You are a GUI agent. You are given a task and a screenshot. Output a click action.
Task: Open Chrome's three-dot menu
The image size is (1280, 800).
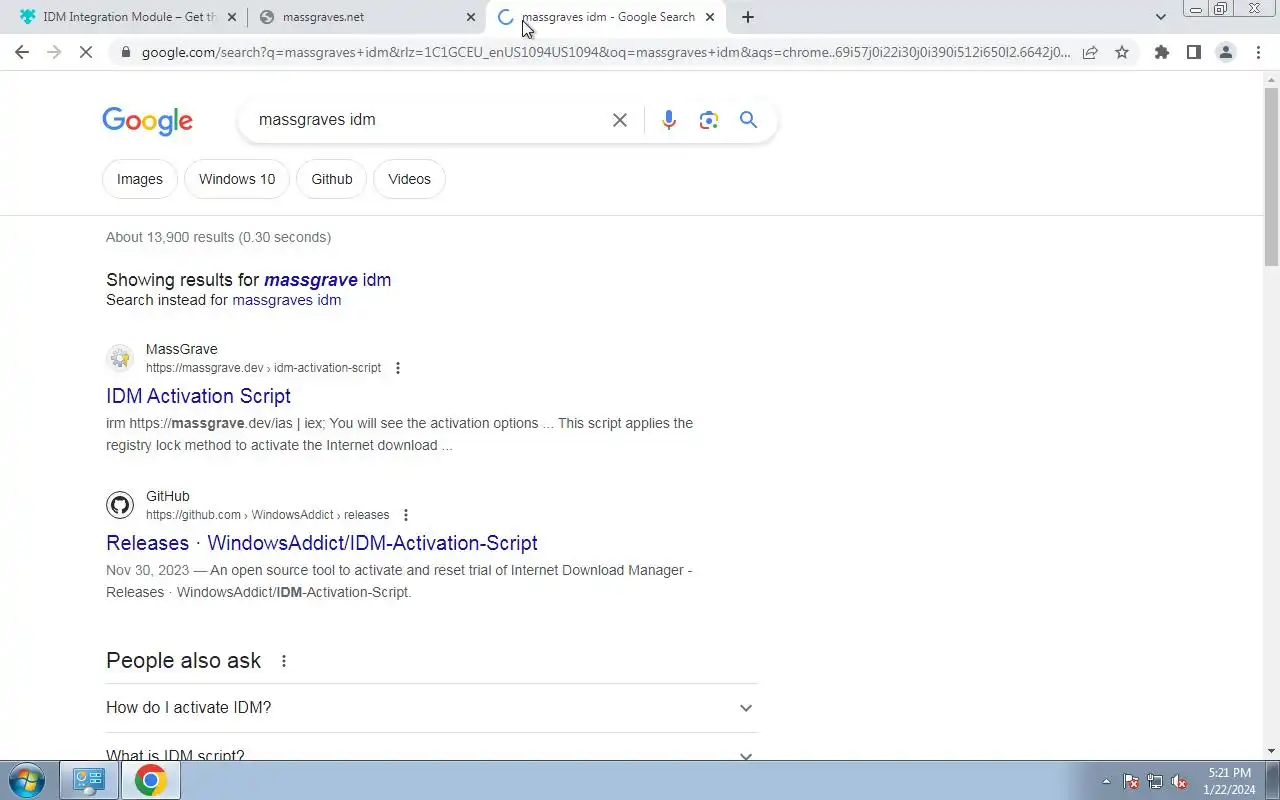click(1258, 52)
